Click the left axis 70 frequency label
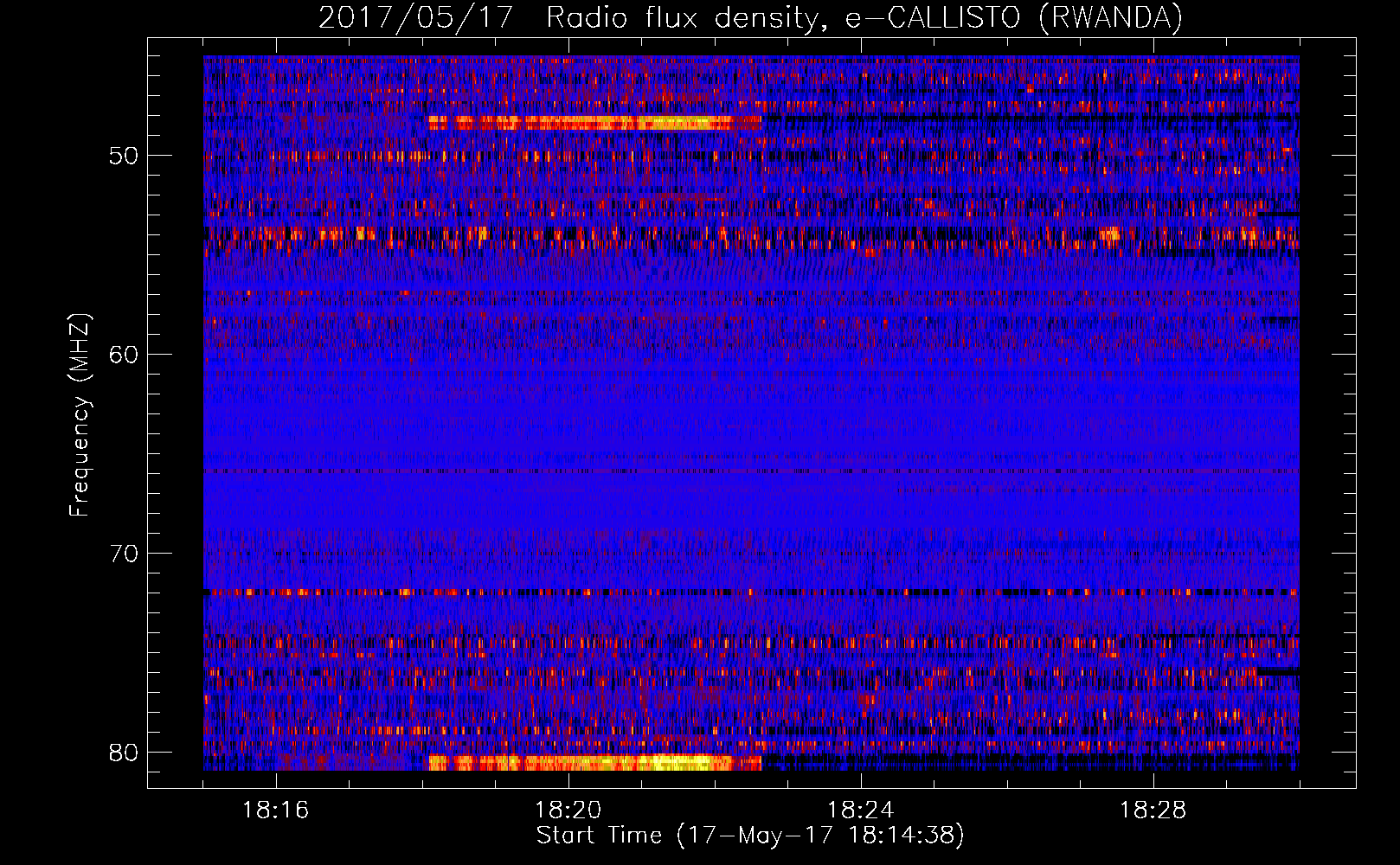 pyautogui.click(x=124, y=554)
